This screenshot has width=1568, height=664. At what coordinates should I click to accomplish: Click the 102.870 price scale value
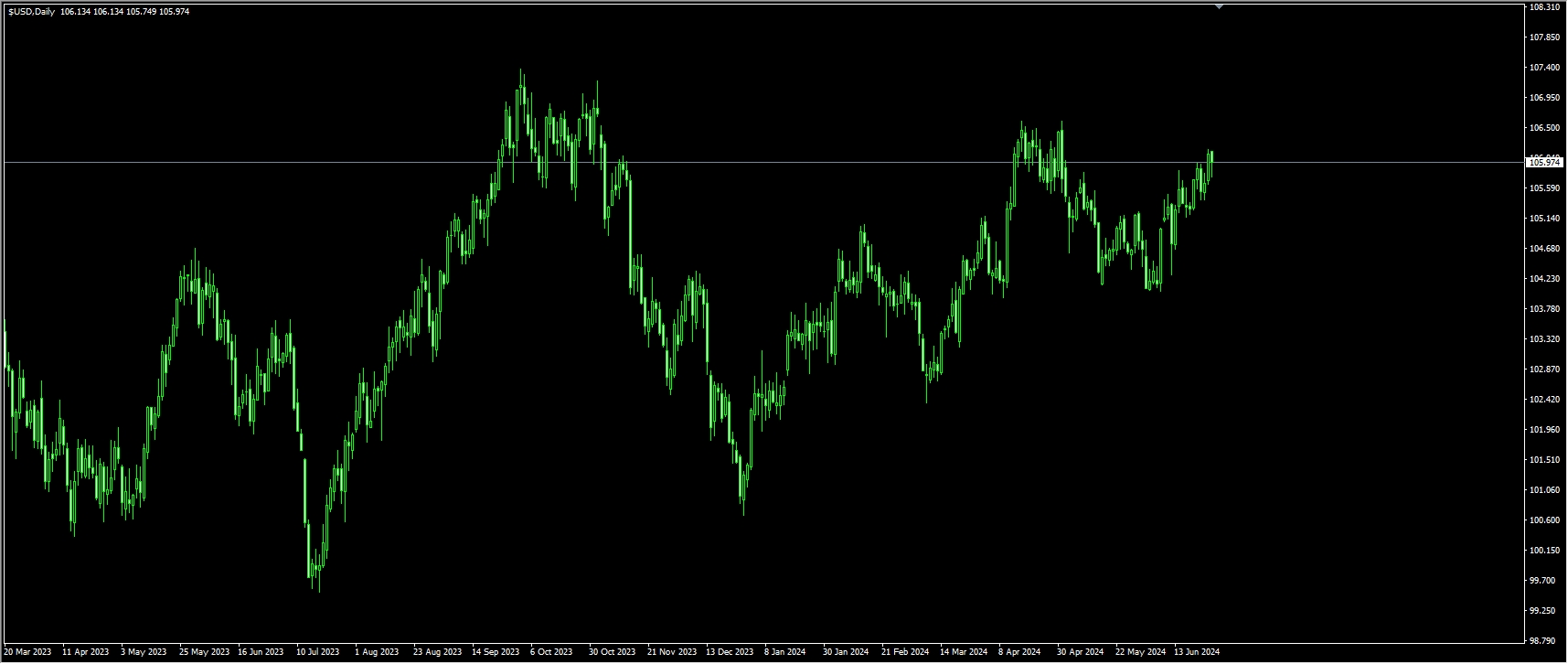(1544, 369)
